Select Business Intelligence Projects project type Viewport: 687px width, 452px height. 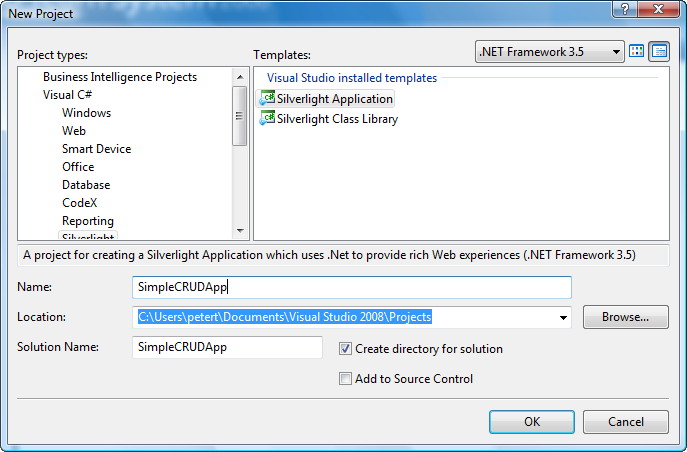(x=120, y=77)
